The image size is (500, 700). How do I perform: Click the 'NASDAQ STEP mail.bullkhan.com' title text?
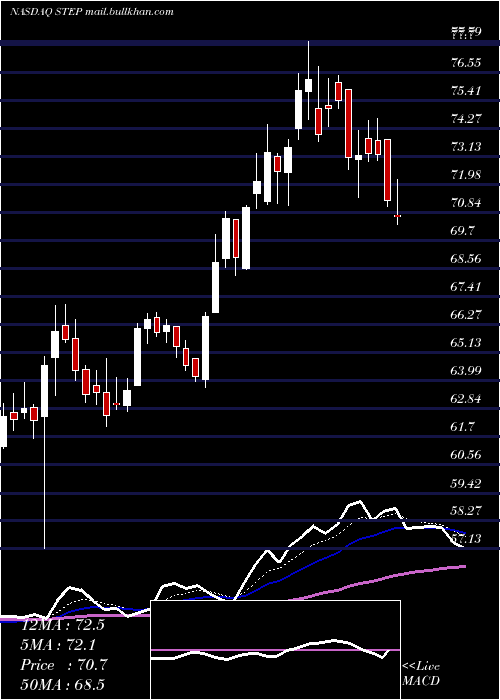[92, 12]
